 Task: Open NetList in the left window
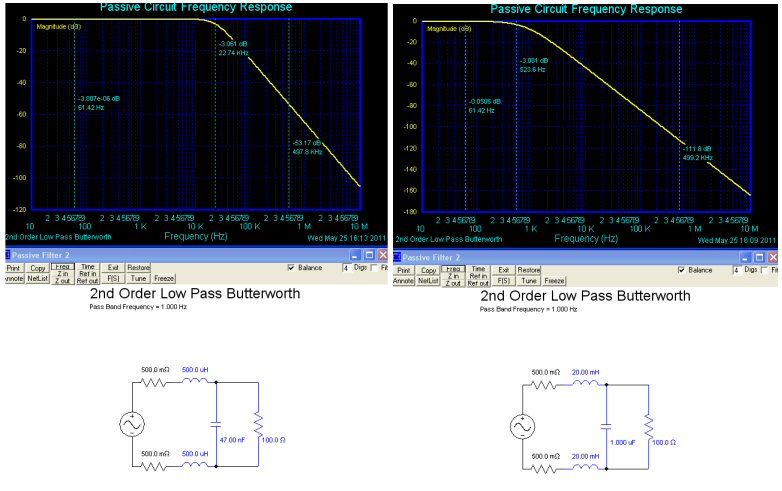37,281
